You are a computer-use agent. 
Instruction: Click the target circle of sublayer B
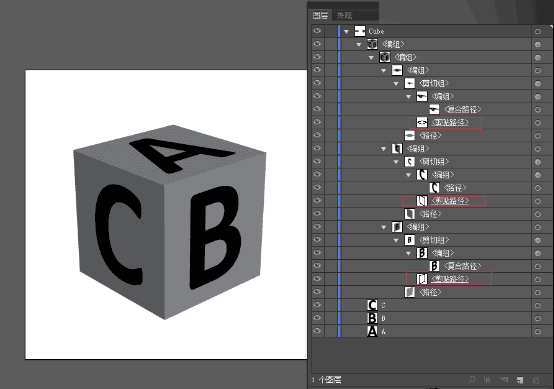[538, 319]
